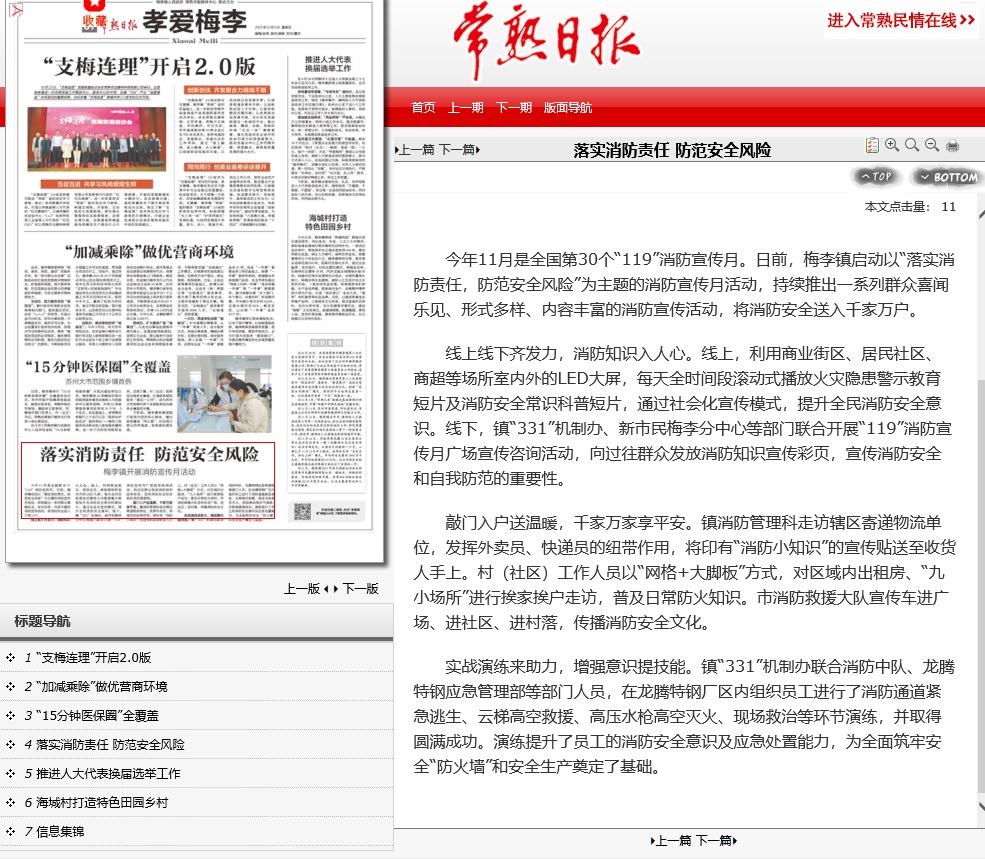Click the 推进人大代表换届选举工作 column on the page image
Image resolution: width=985 pixels, height=859 pixels.
[328, 129]
